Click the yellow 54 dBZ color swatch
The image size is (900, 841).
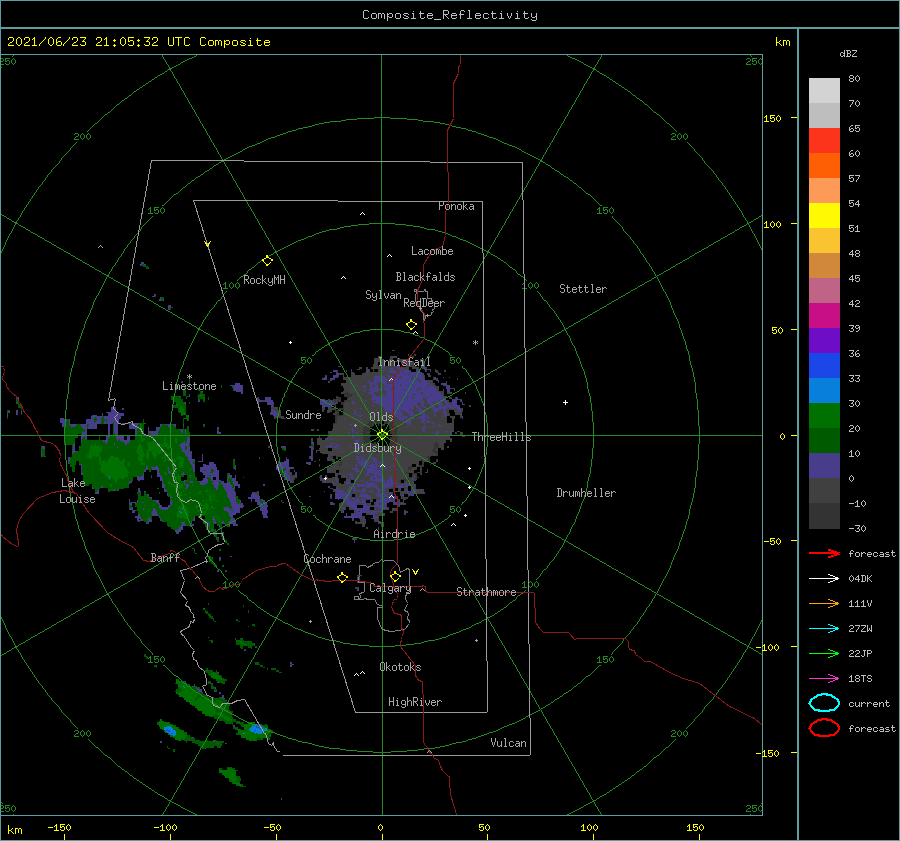pos(824,215)
